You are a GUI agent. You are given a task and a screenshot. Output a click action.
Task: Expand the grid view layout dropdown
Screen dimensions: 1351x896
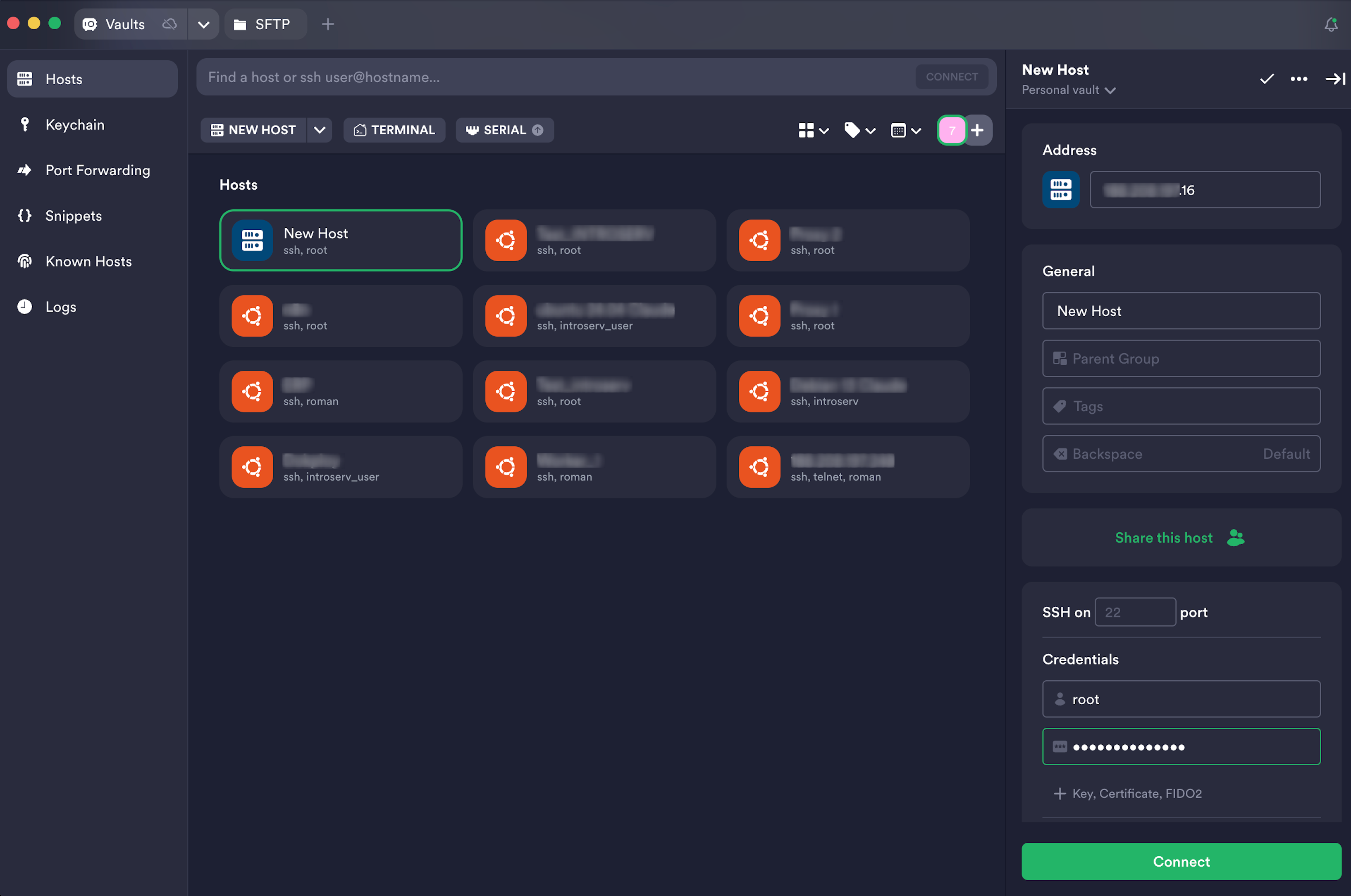click(813, 130)
